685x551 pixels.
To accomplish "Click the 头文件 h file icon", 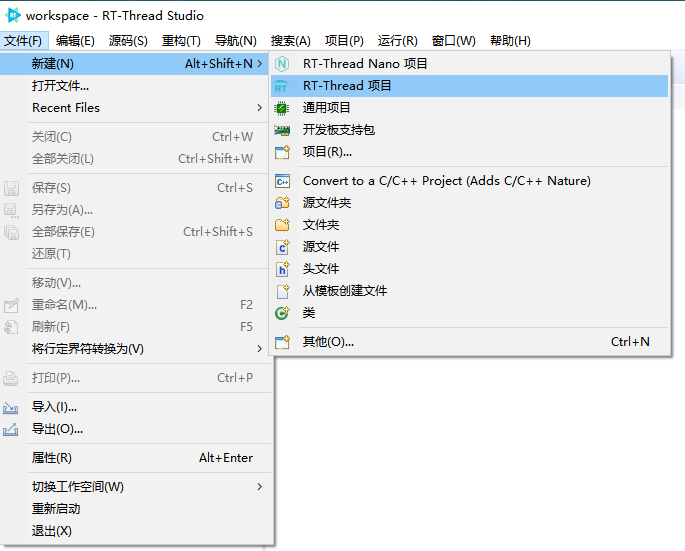I will point(283,269).
